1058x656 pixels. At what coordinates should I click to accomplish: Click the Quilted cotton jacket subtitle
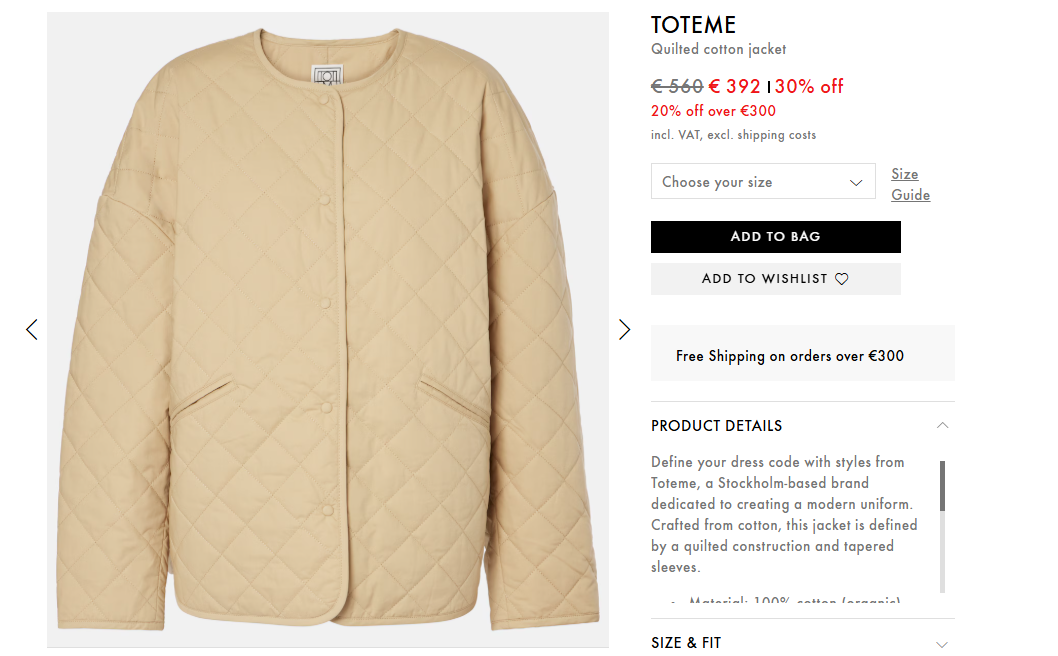[x=718, y=49]
